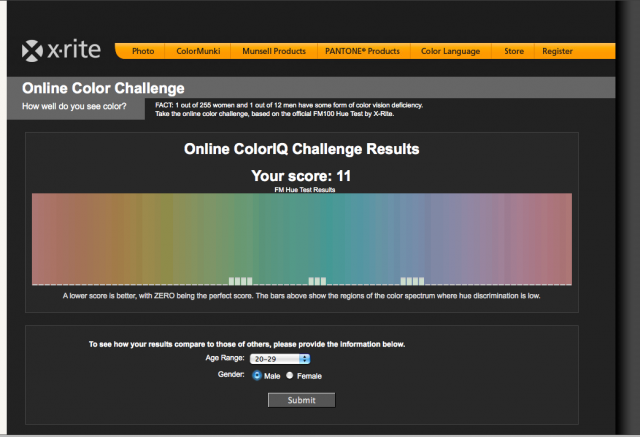Click the FACT color deficiency statement
This screenshot has height=437, width=640.
point(289,105)
